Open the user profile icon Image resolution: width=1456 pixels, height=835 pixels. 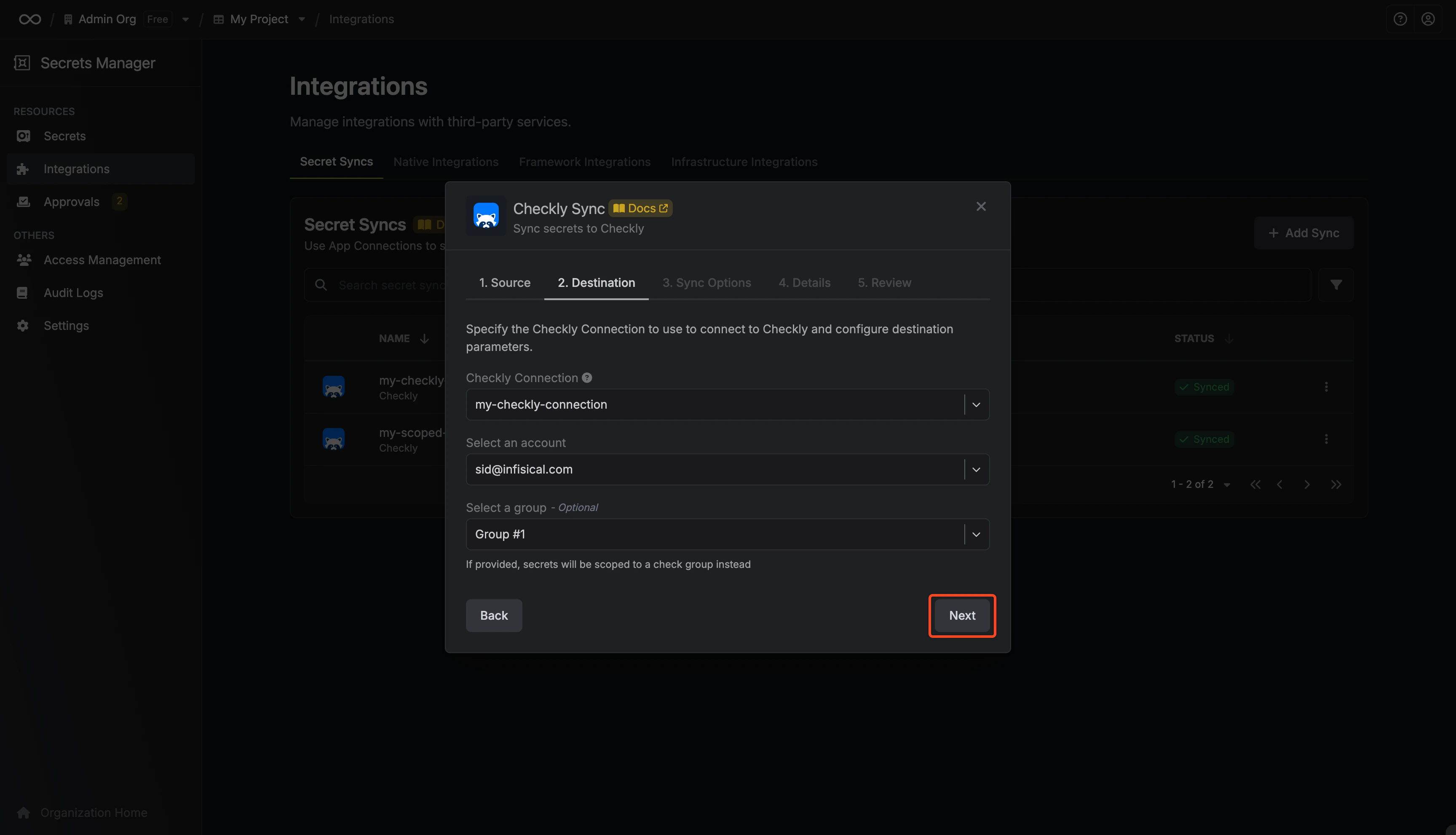click(x=1428, y=19)
